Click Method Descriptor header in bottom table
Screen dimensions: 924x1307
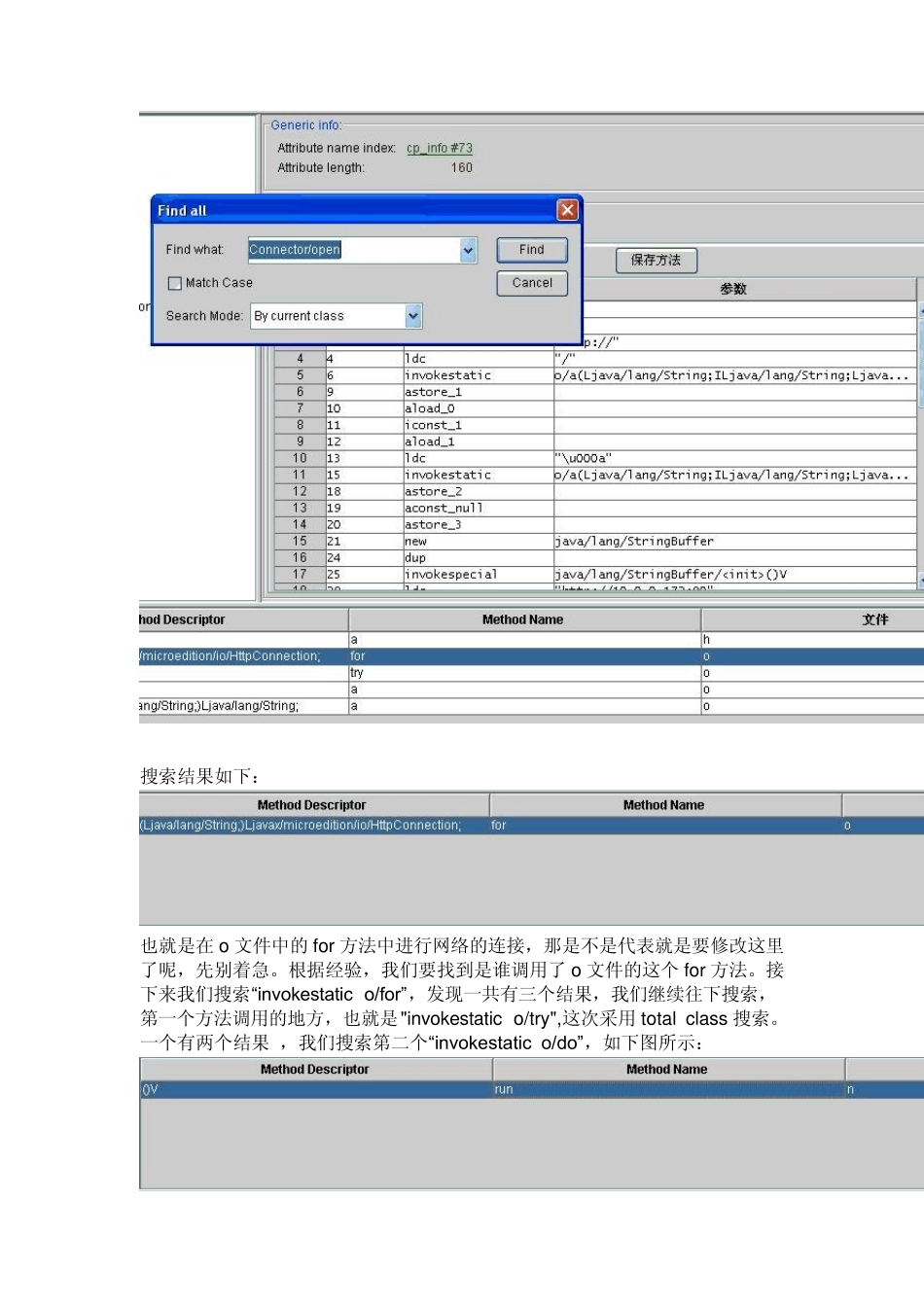point(316,1070)
